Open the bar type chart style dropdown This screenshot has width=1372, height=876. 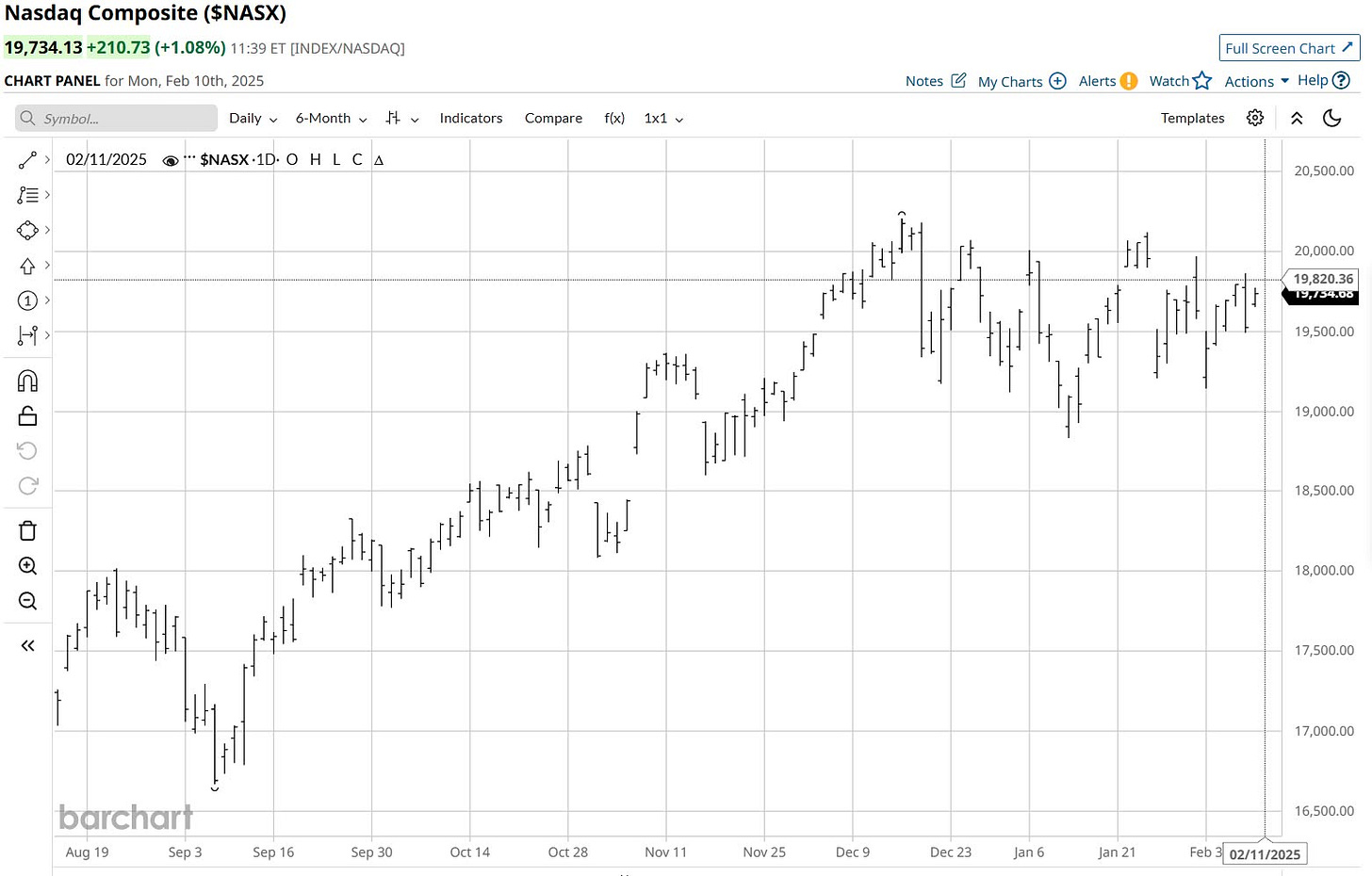[402, 118]
